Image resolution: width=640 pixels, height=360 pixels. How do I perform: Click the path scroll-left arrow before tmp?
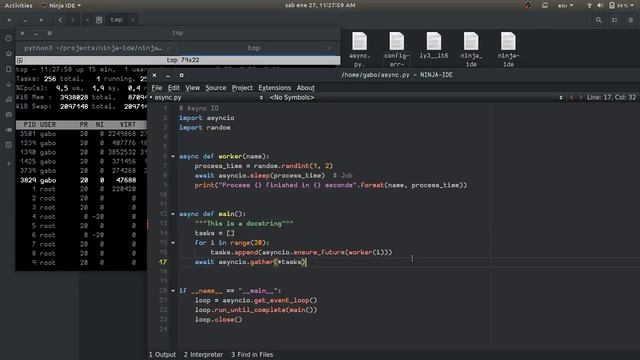[87, 20]
